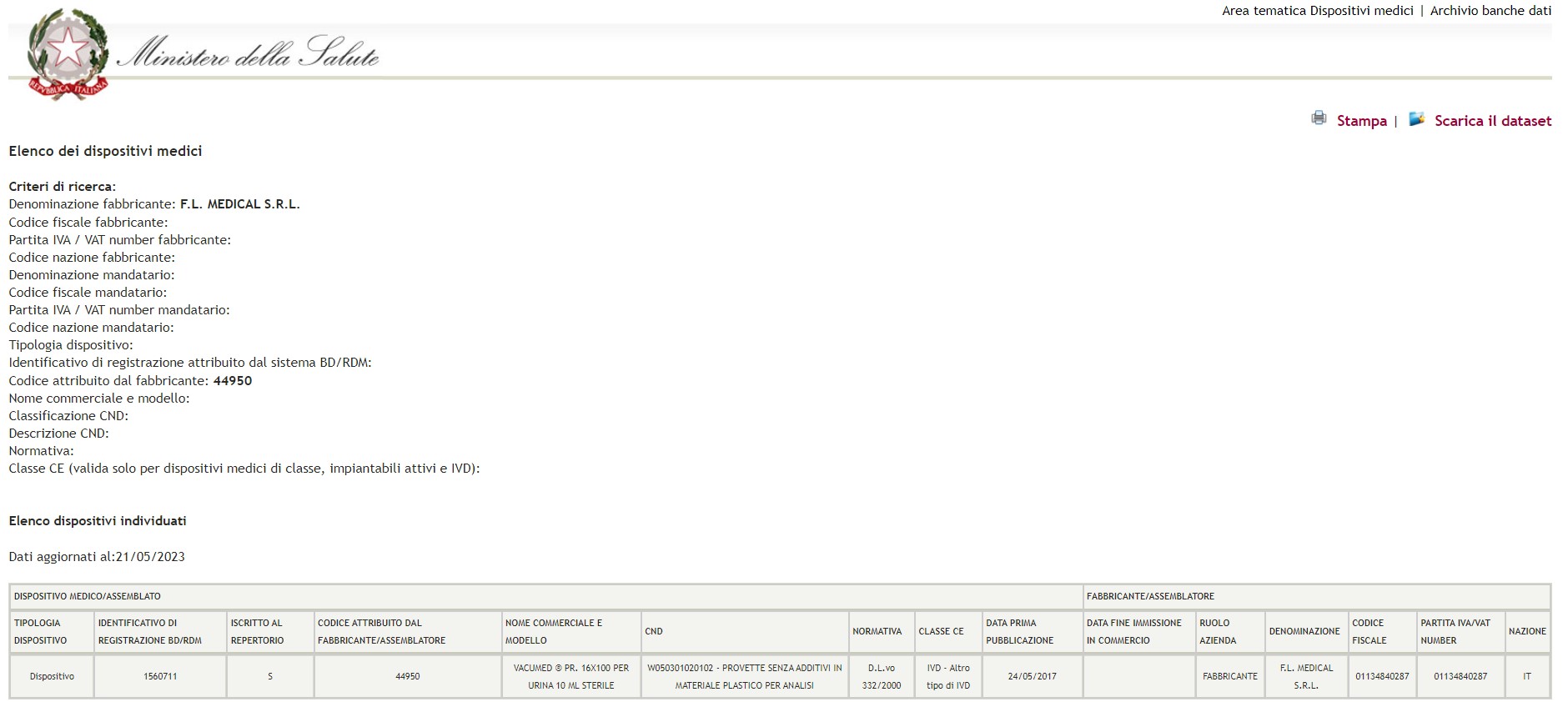Click the dataset download folder icon
Screen dimensions: 1568x712
pyautogui.click(x=1416, y=119)
